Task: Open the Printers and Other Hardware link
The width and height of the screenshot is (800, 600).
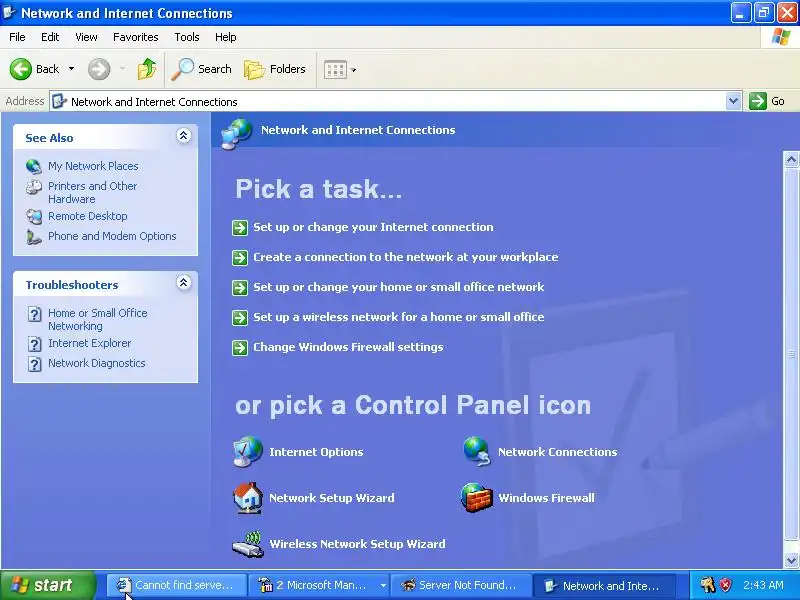Action: point(92,192)
